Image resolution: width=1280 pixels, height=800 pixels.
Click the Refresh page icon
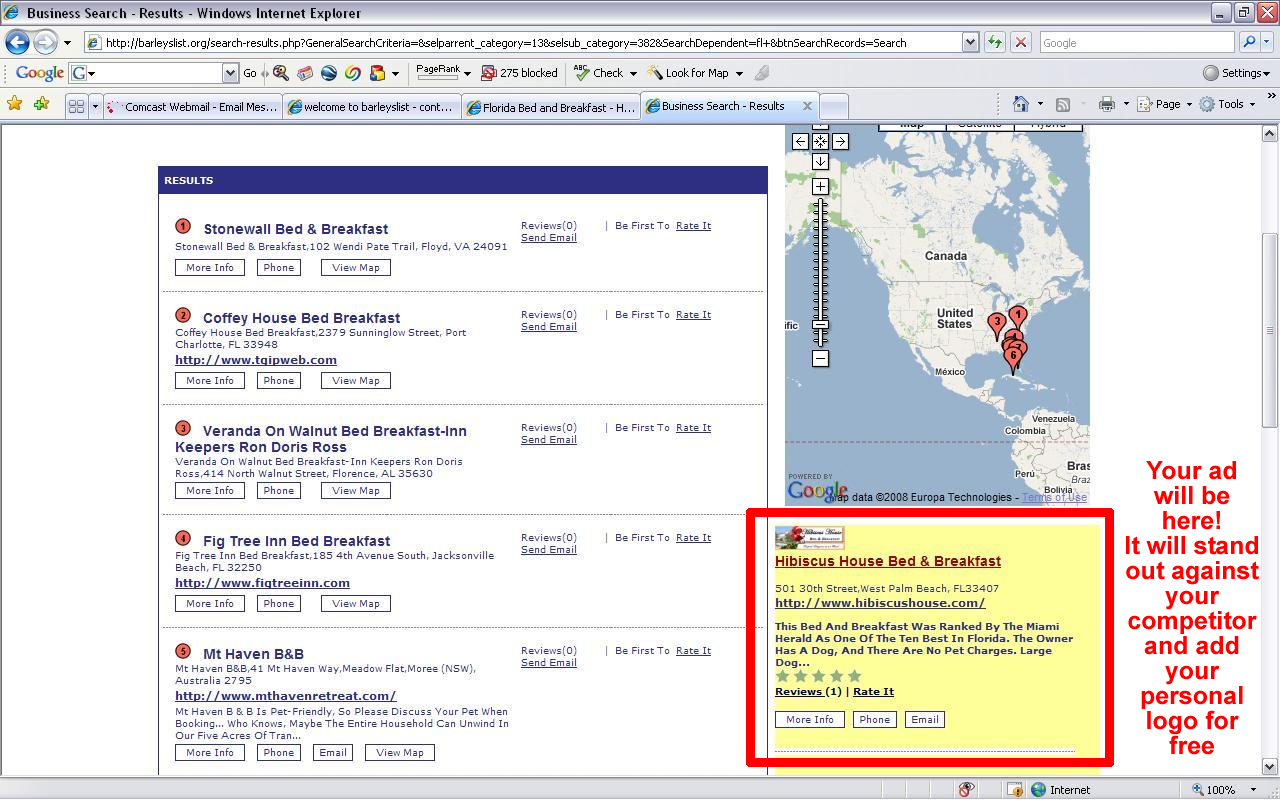click(x=995, y=43)
